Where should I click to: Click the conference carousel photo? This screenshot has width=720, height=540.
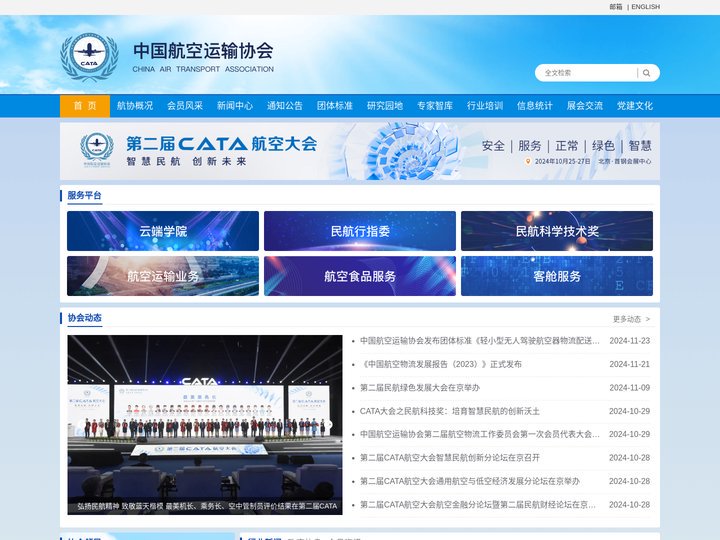click(x=205, y=425)
